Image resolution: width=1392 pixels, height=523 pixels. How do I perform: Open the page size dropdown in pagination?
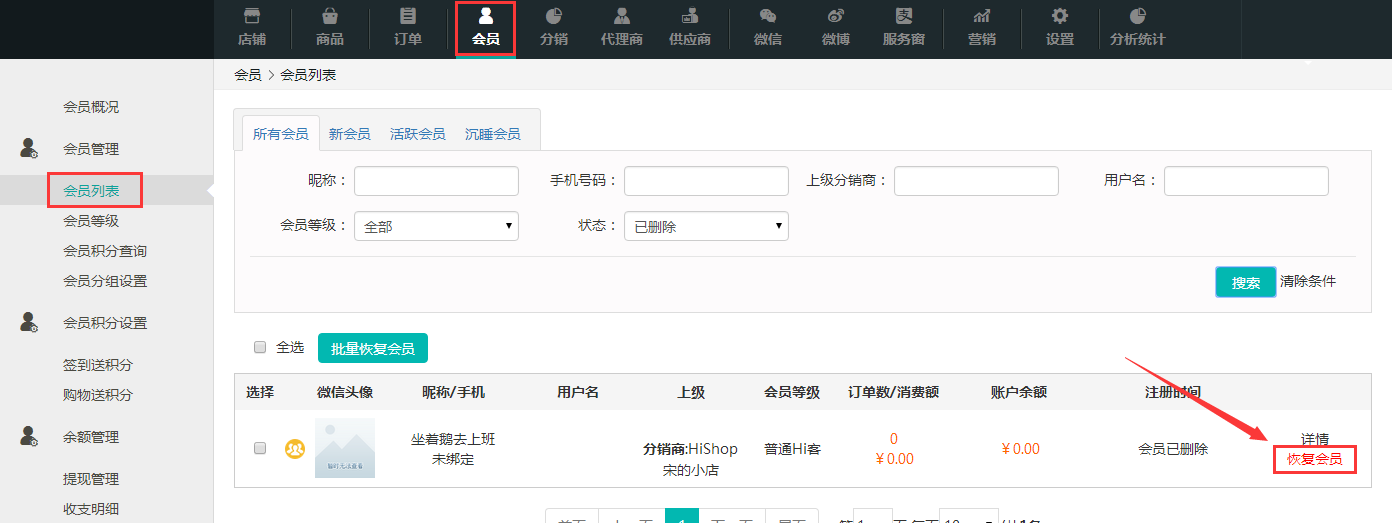point(968,518)
